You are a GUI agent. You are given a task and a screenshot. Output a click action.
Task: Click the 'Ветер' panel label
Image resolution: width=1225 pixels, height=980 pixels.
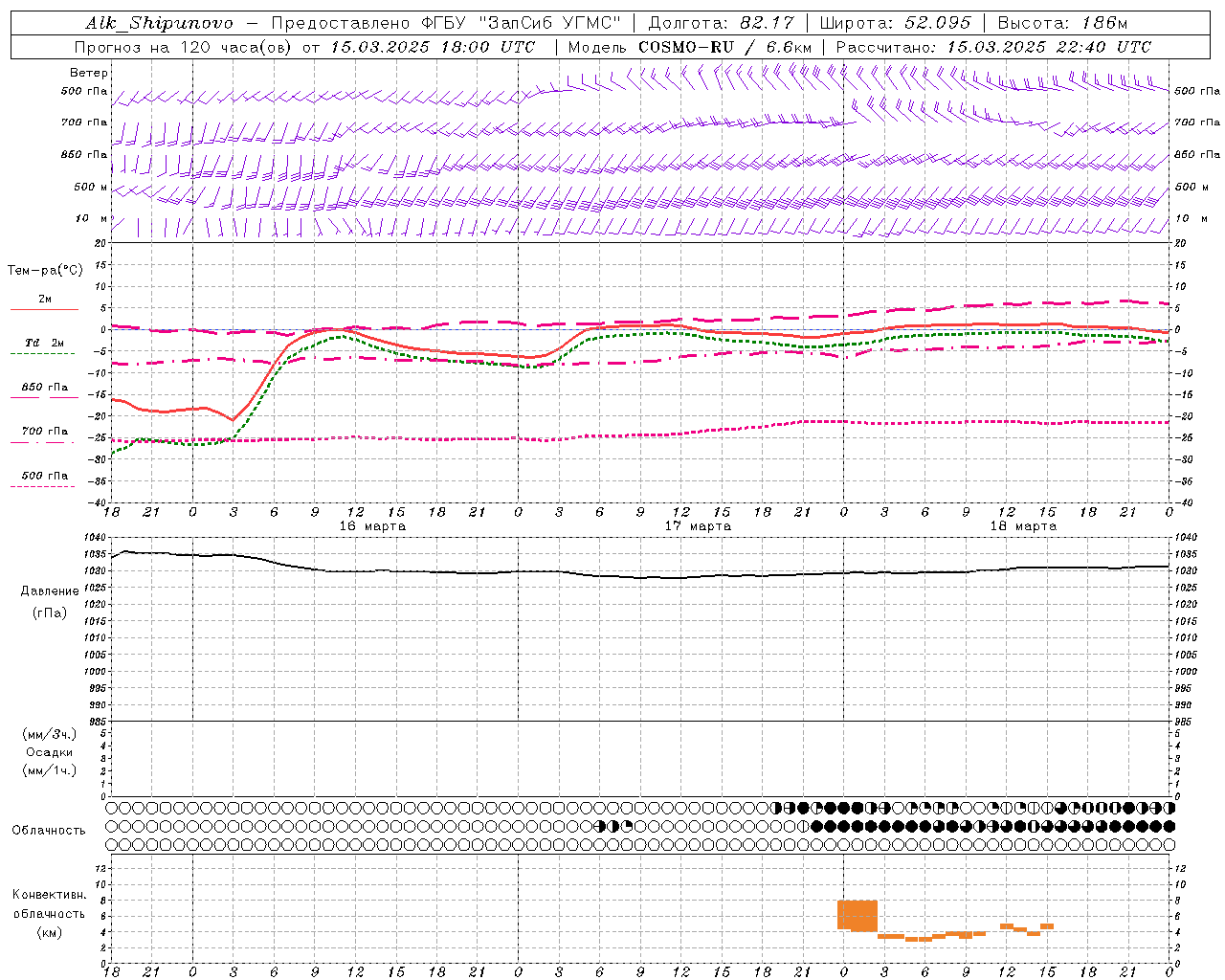point(89,73)
